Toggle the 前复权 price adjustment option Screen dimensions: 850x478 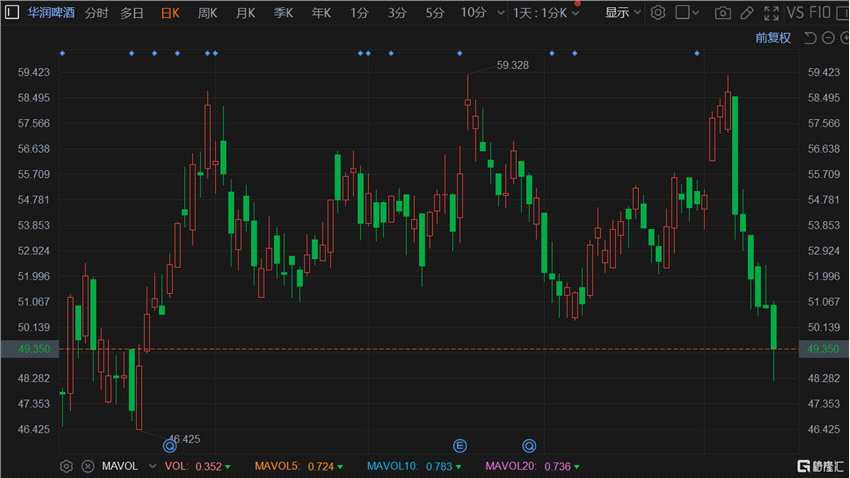773,38
